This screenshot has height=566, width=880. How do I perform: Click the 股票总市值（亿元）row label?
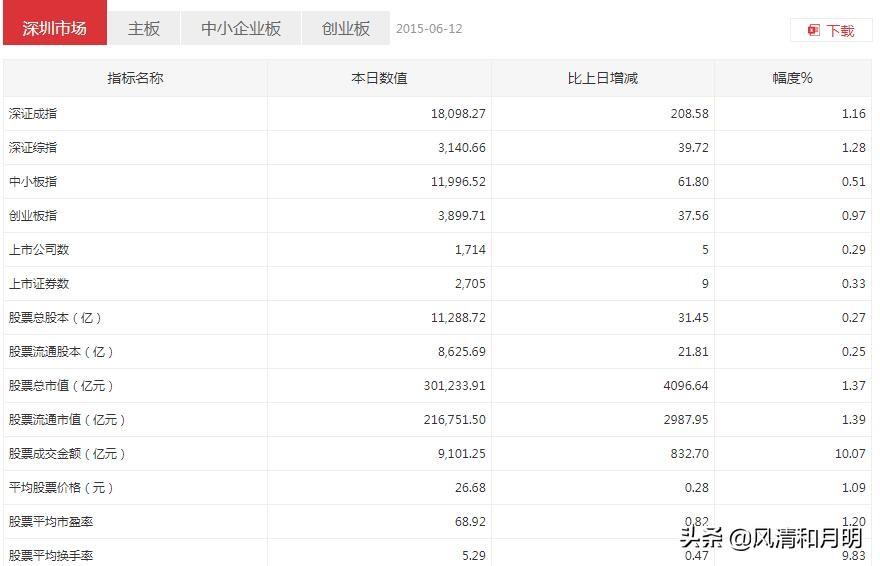[61, 386]
